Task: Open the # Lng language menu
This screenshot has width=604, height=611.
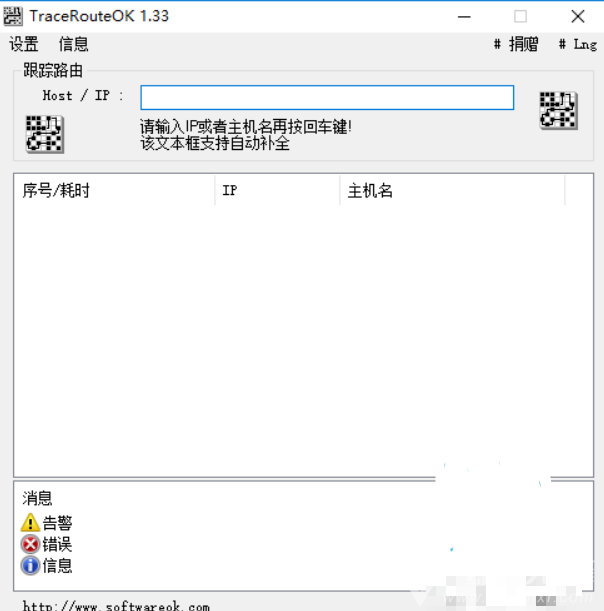Action: pyautogui.click(x=578, y=44)
